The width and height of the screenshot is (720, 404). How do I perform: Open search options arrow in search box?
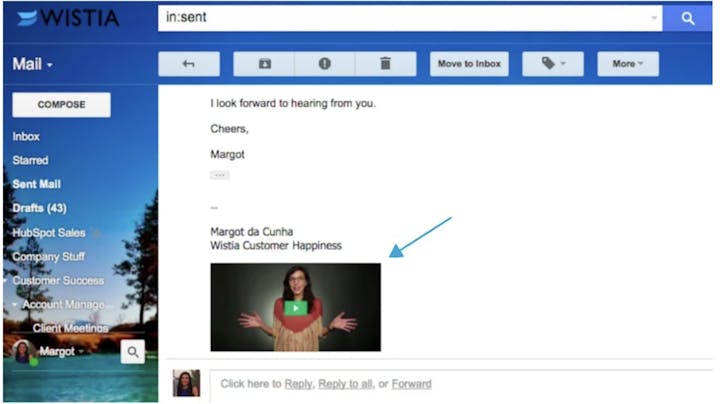[x=654, y=18]
